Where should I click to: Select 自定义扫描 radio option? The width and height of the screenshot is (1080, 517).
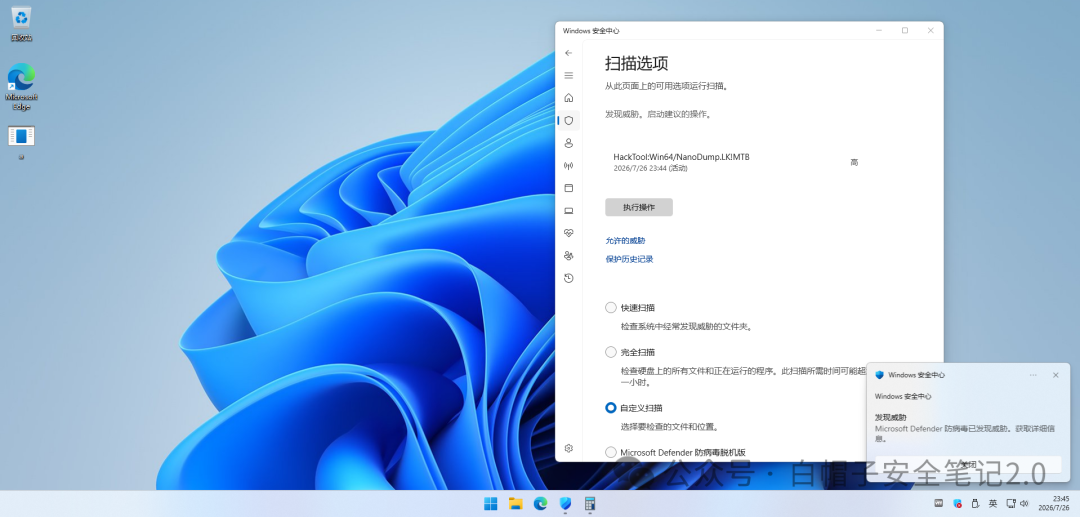tap(610, 408)
